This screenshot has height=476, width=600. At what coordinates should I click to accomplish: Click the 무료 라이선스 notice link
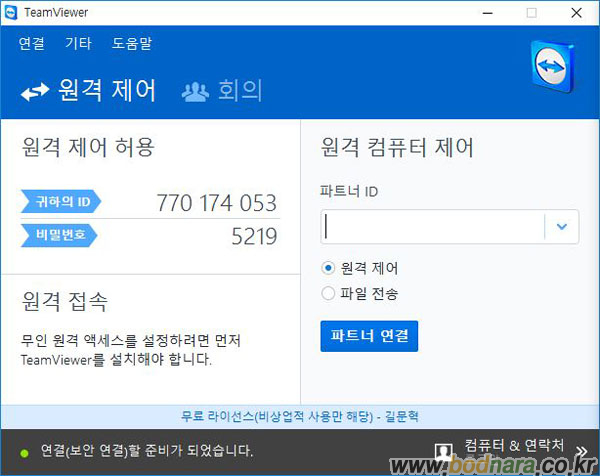[x=300, y=416]
